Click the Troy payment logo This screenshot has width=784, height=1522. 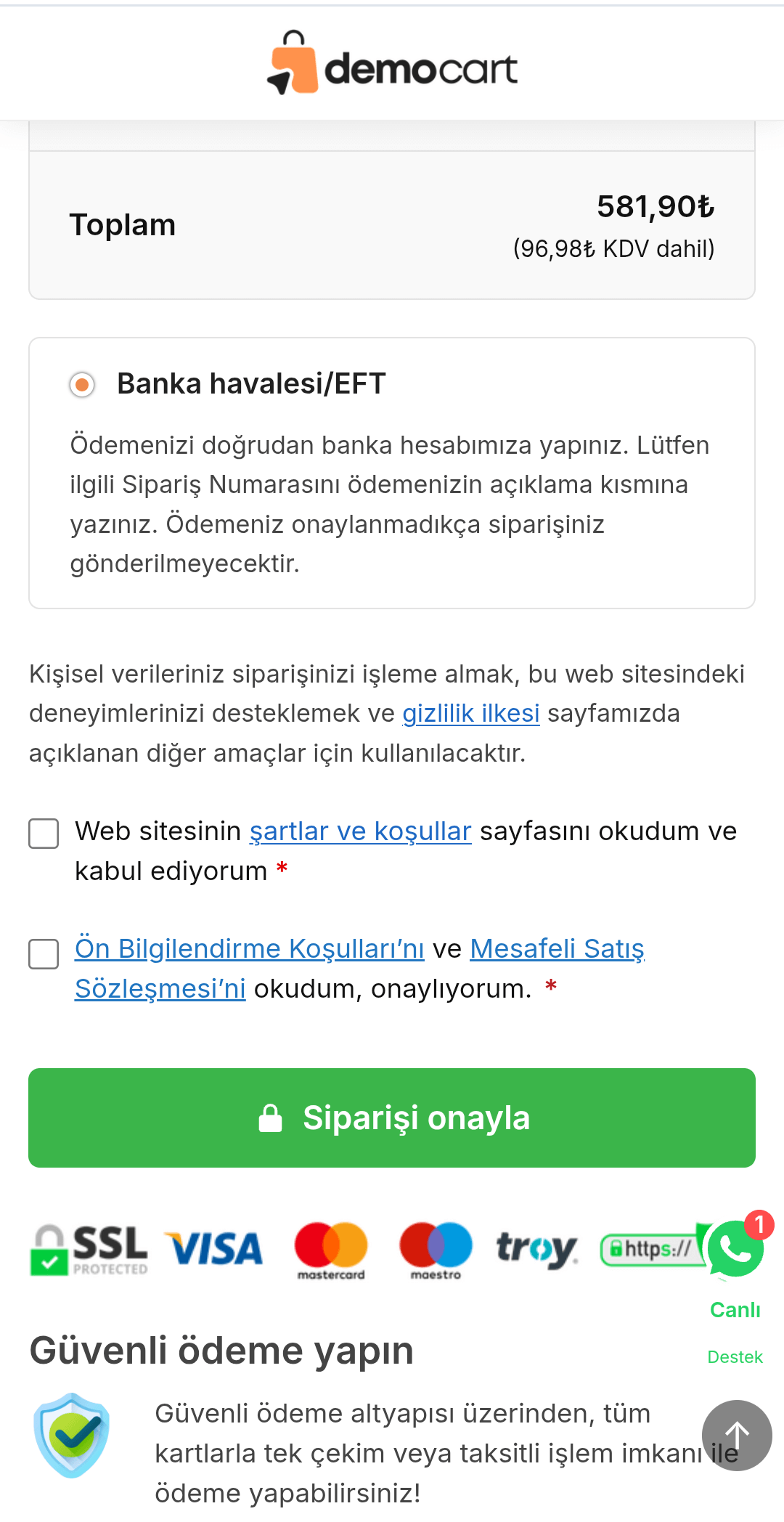[x=537, y=1249]
